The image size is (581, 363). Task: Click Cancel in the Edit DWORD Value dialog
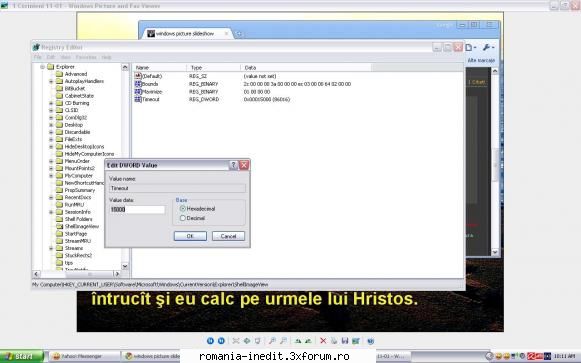coord(228,236)
